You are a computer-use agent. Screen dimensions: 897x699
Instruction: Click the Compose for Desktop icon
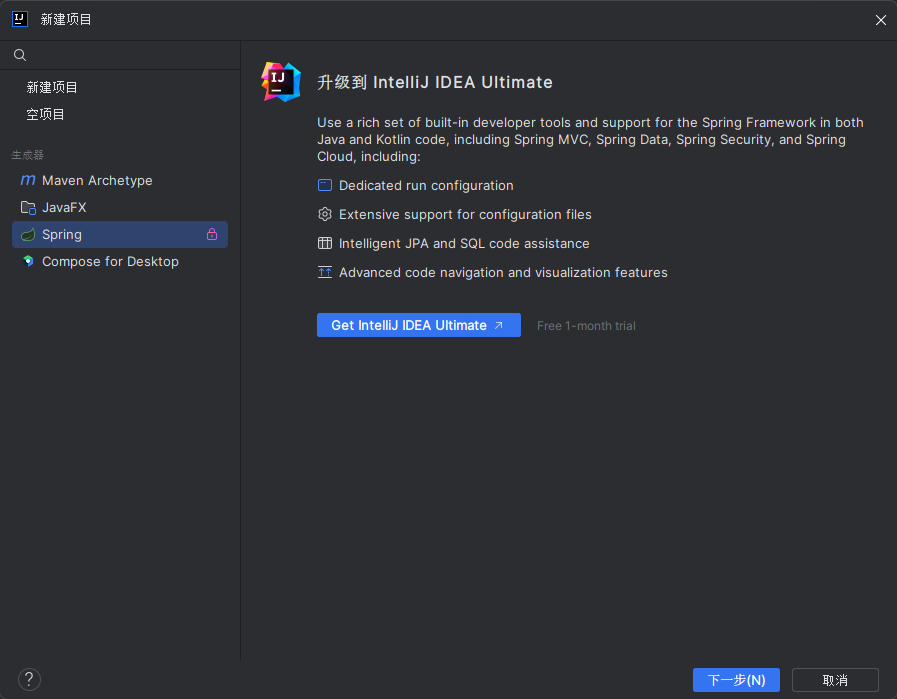click(28, 262)
